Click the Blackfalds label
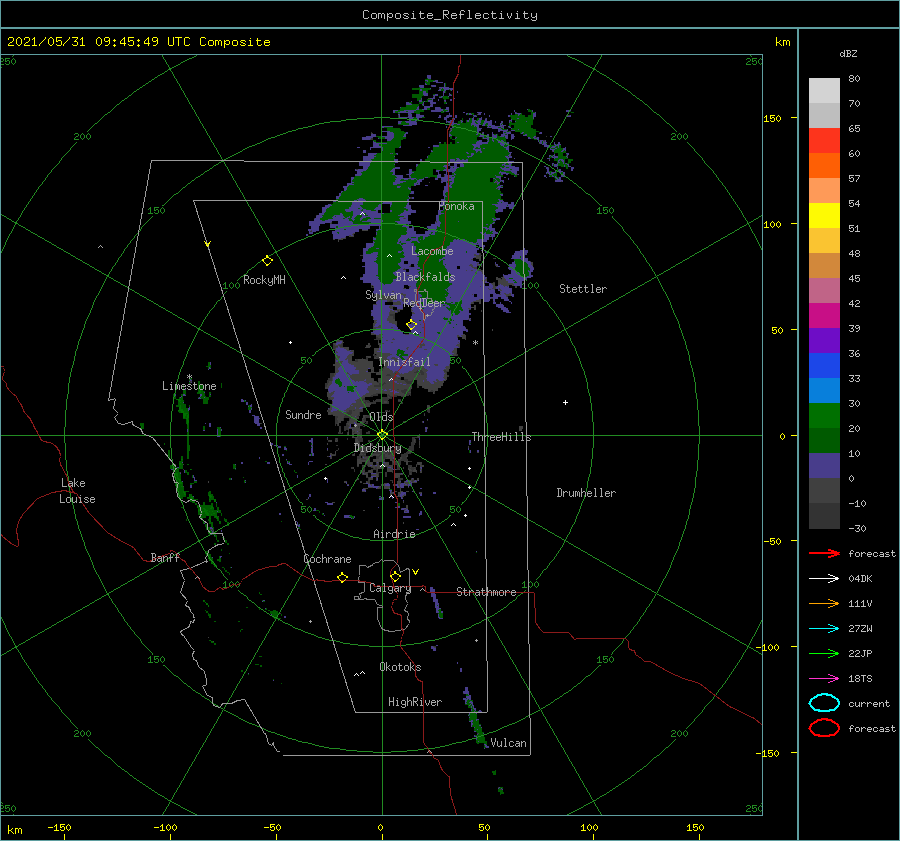Viewport: 900px width, 841px height. pyautogui.click(x=425, y=277)
